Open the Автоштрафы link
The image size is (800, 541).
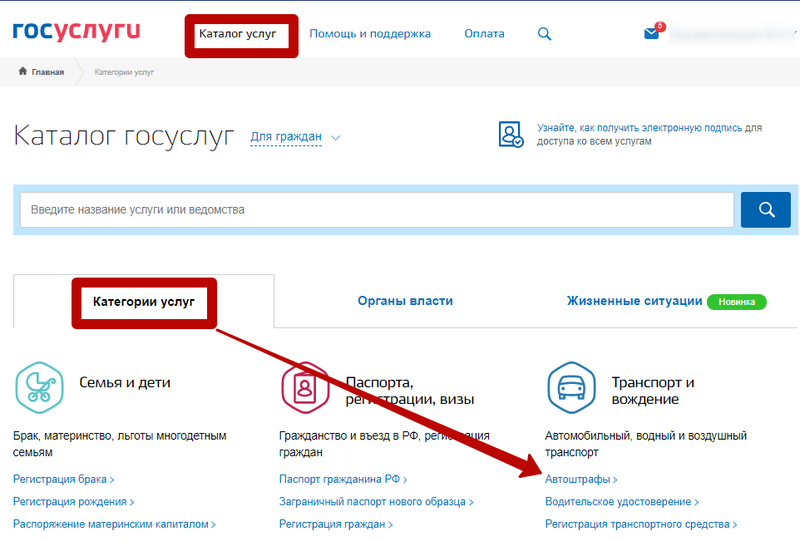tap(579, 480)
